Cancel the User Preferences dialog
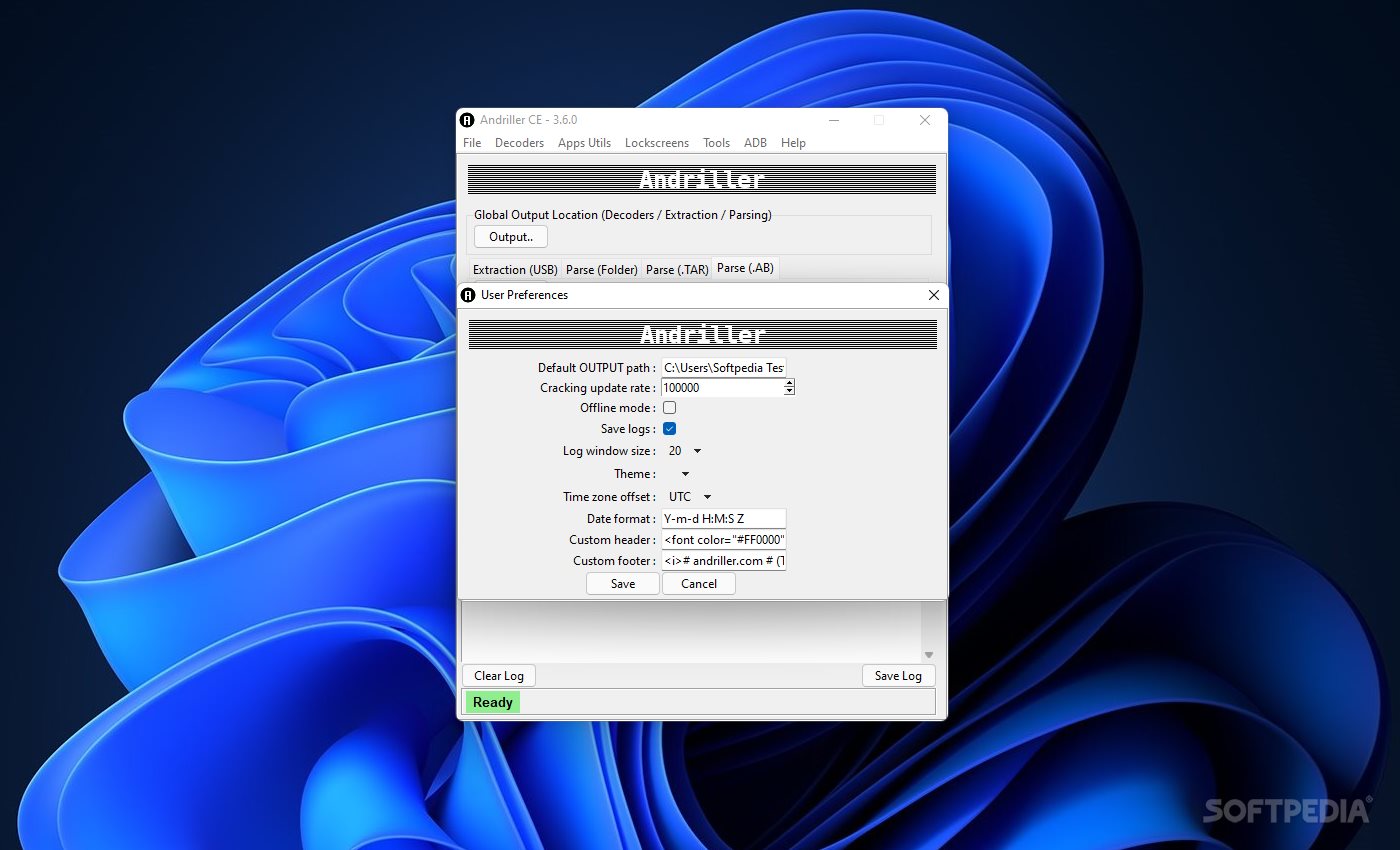The width and height of the screenshot is (1400, 850). coord(699,584)
